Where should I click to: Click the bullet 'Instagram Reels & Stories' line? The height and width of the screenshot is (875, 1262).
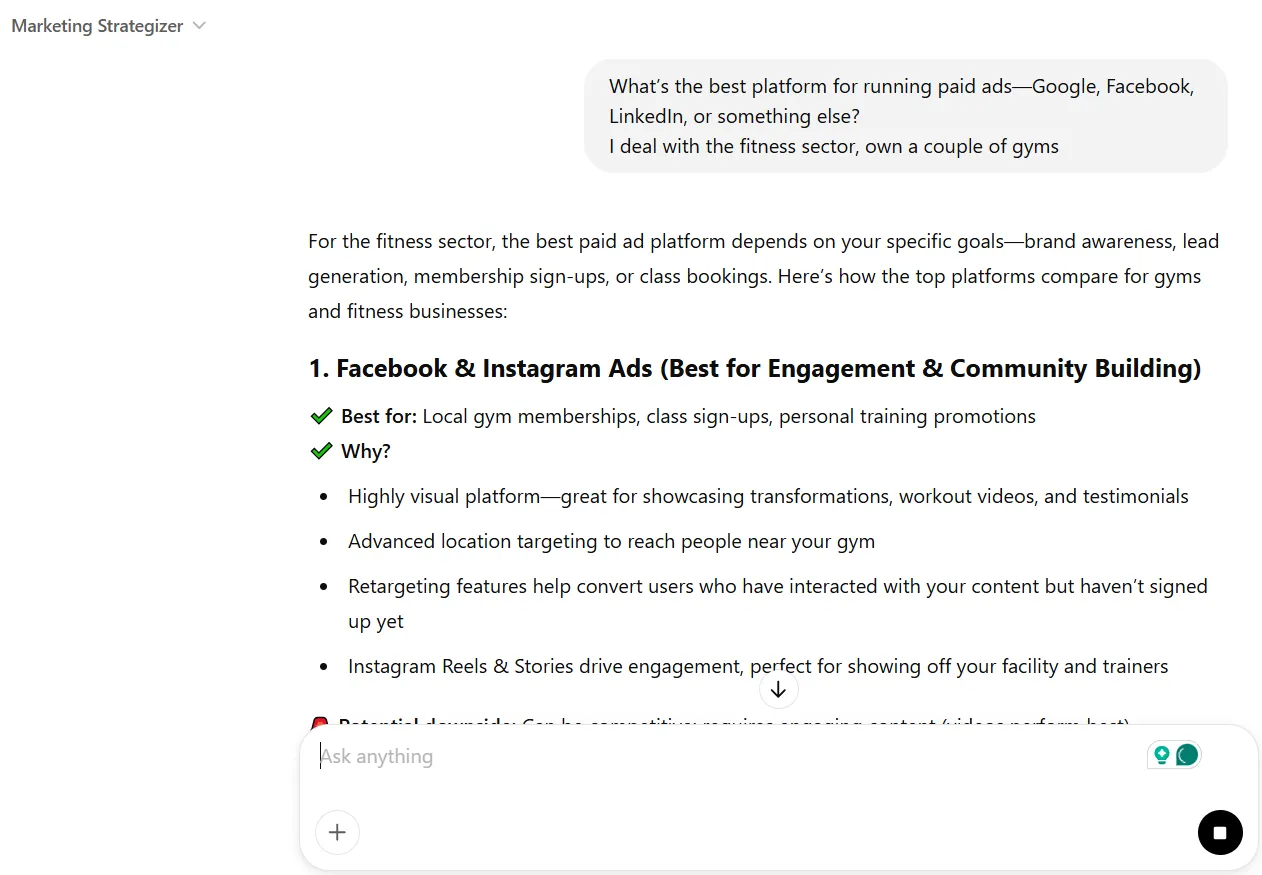[758, 666]
